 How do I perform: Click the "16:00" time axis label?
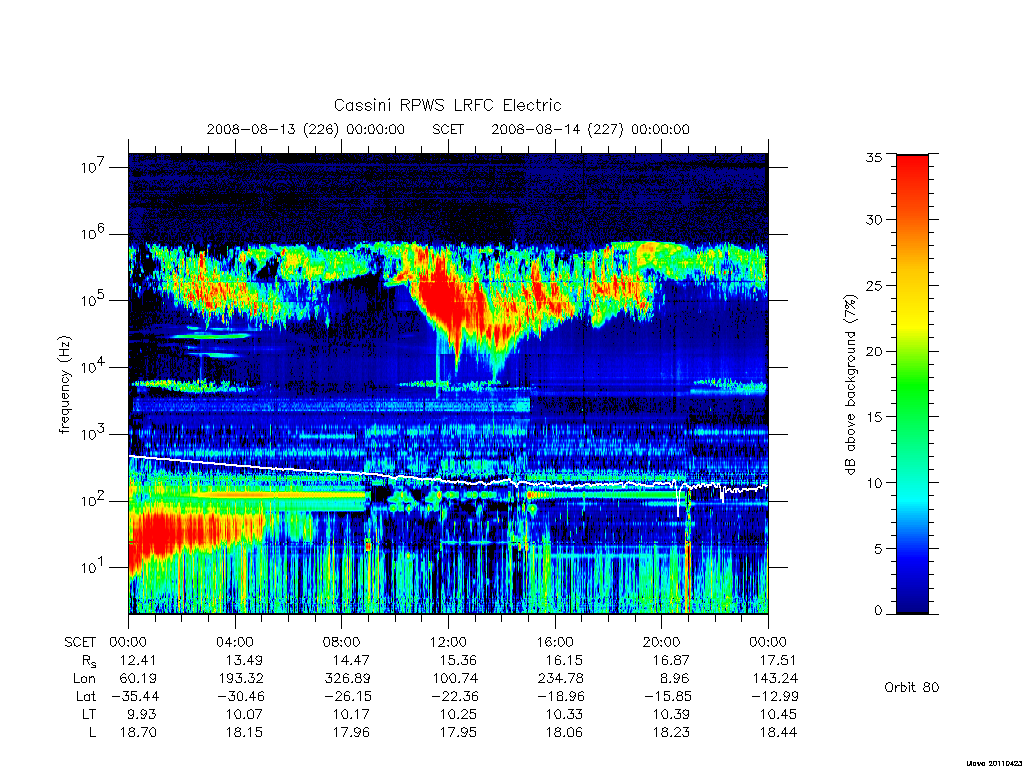(x=555, y=642)
